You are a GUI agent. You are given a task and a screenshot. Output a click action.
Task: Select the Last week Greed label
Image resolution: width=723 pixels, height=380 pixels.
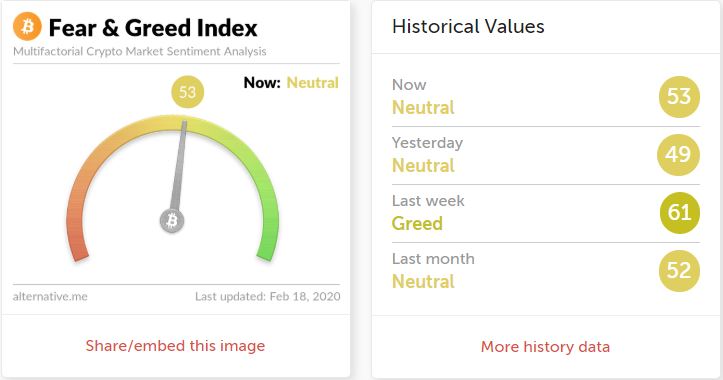tap(417, 224)
